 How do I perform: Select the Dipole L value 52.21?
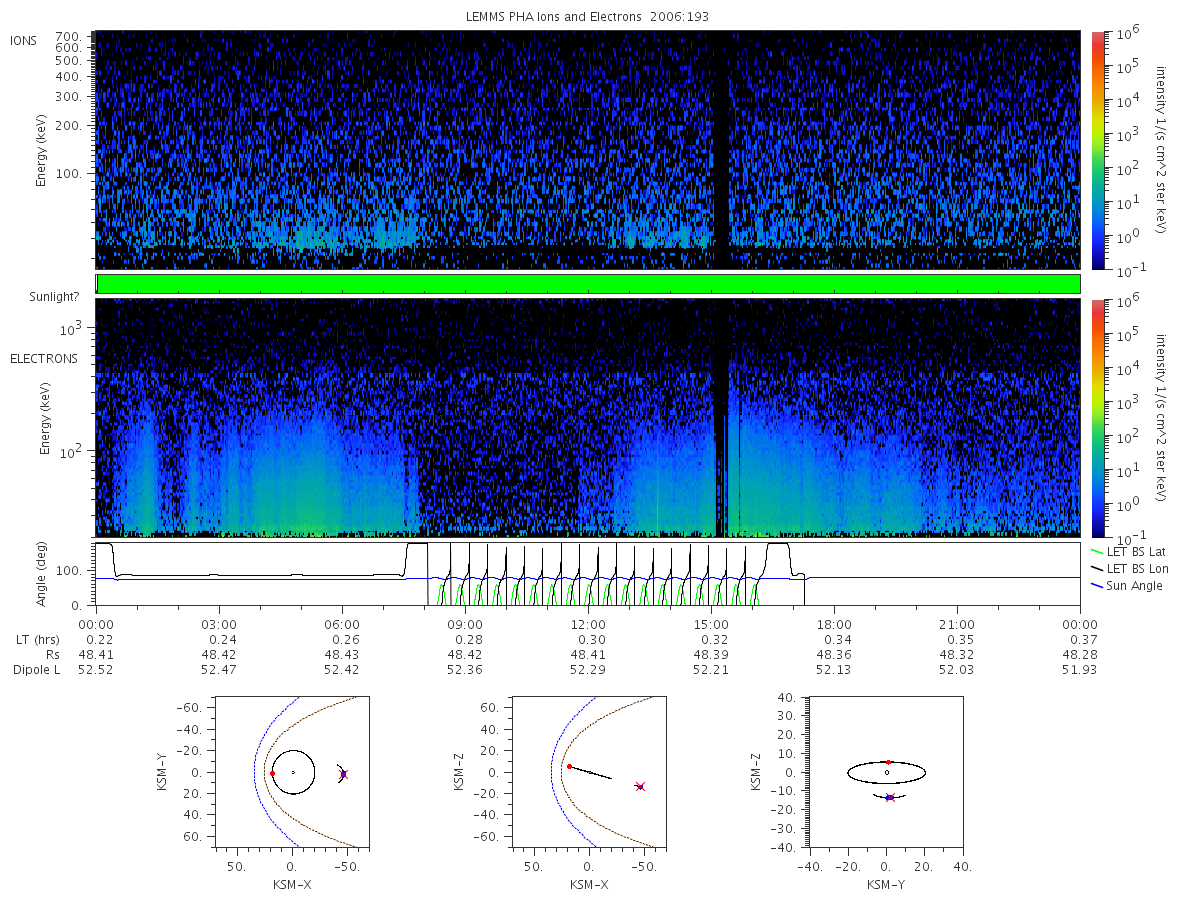pos(711,670)
